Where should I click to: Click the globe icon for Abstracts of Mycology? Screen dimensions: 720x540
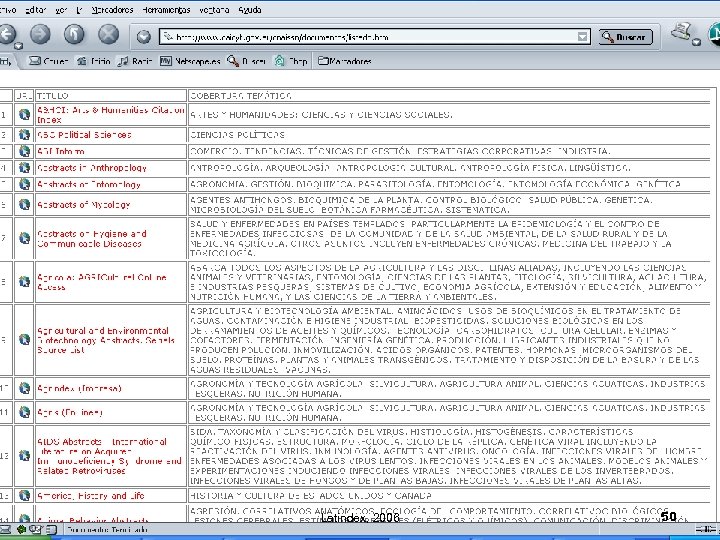click(24, 204)
